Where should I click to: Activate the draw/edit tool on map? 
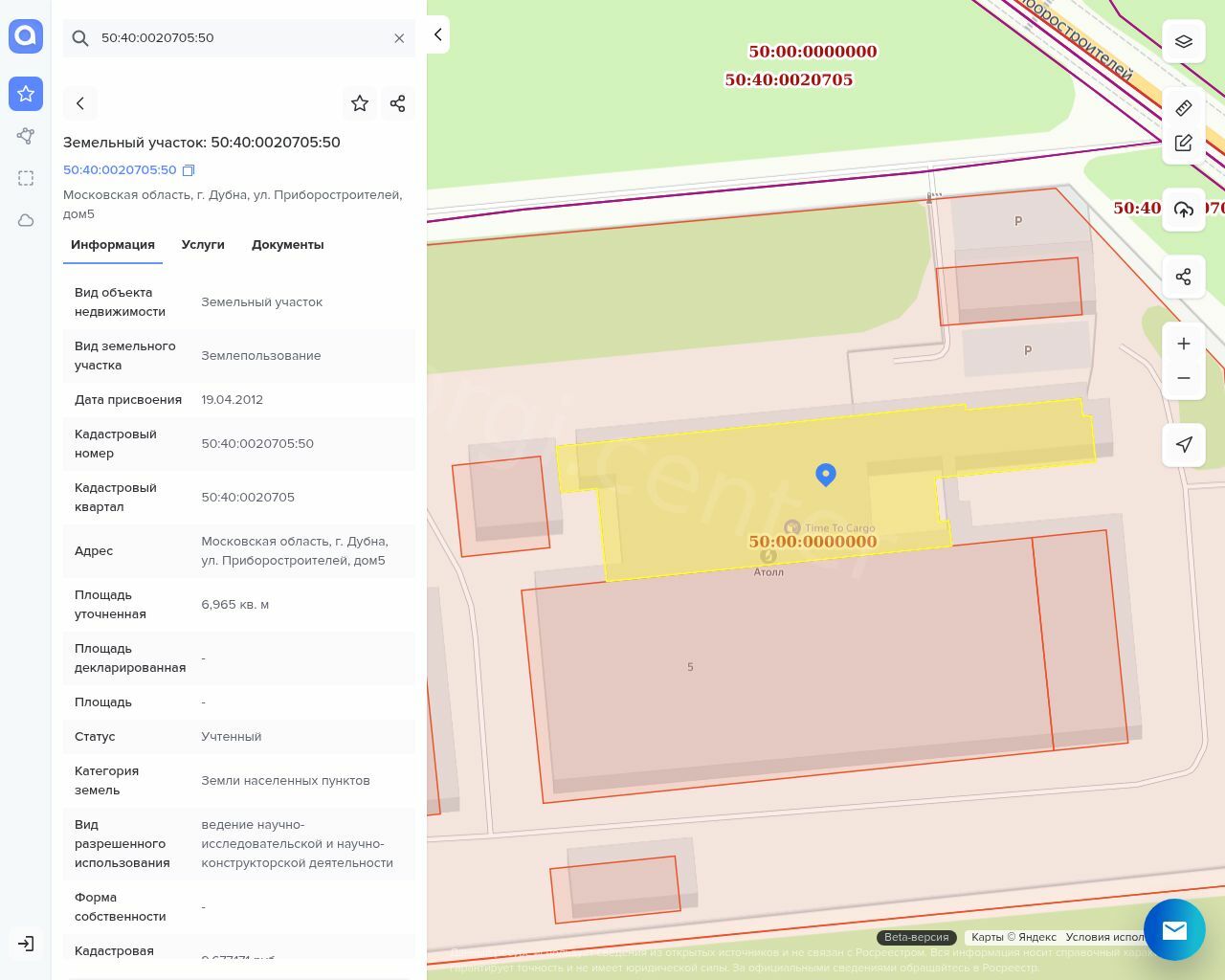(1184, 143)
